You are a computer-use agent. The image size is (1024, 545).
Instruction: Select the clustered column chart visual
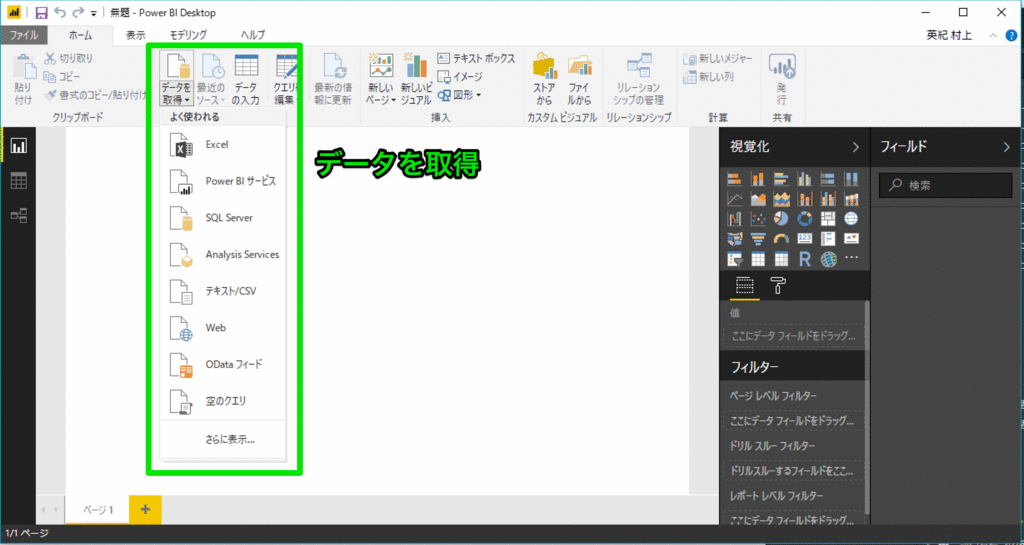pos(805,179)
